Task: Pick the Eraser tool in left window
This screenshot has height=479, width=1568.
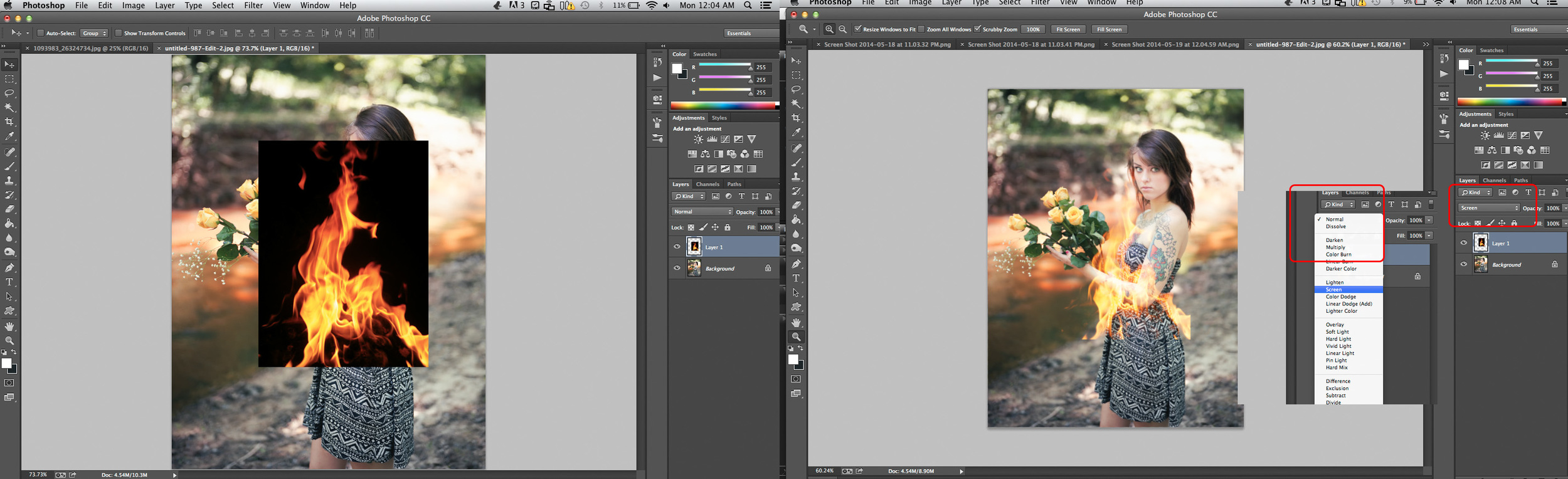Action: pos(9,209)
